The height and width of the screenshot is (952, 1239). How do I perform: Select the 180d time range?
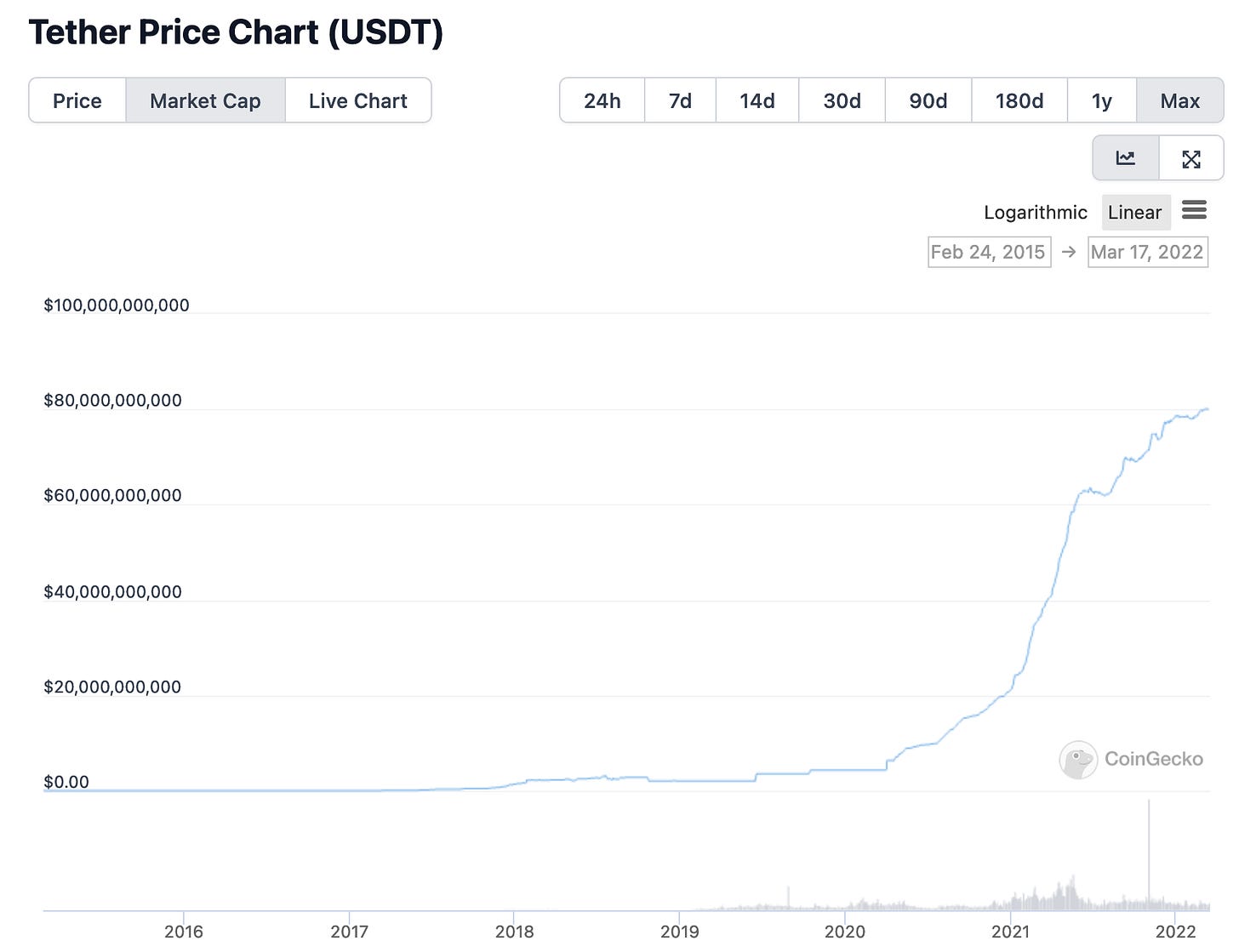pos(1019,100)
